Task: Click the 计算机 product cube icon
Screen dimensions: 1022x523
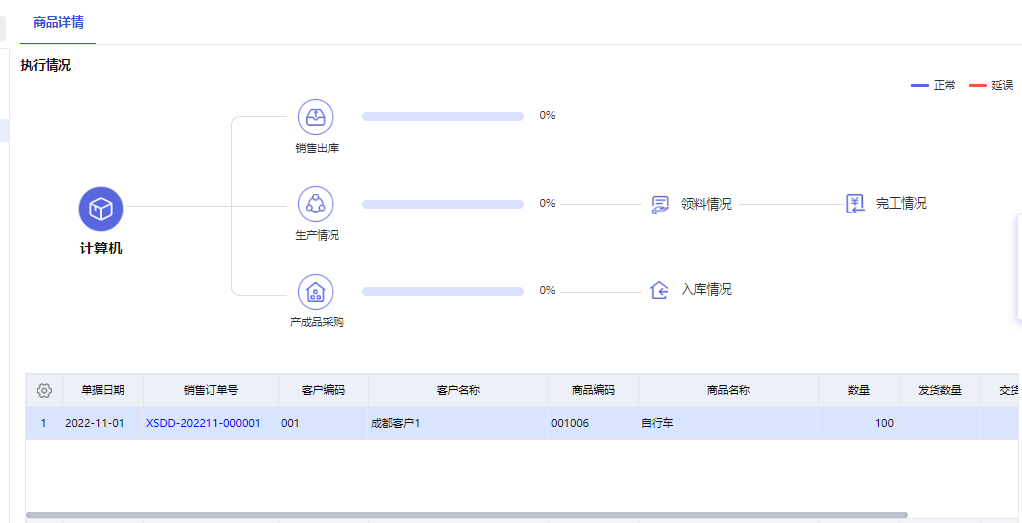Action: click(101, 209)
